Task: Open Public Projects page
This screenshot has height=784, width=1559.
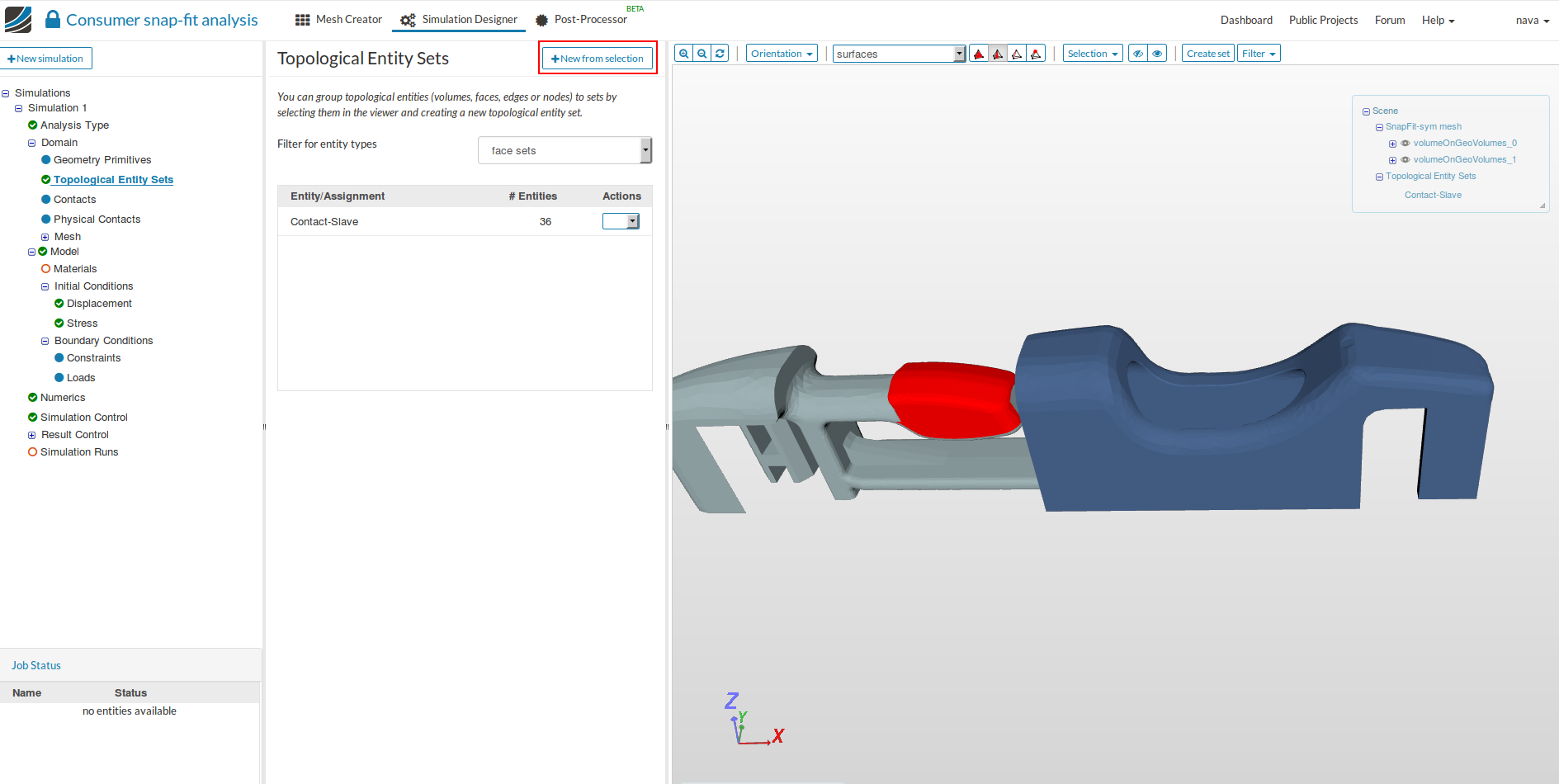Action: tap(1323, 20)
